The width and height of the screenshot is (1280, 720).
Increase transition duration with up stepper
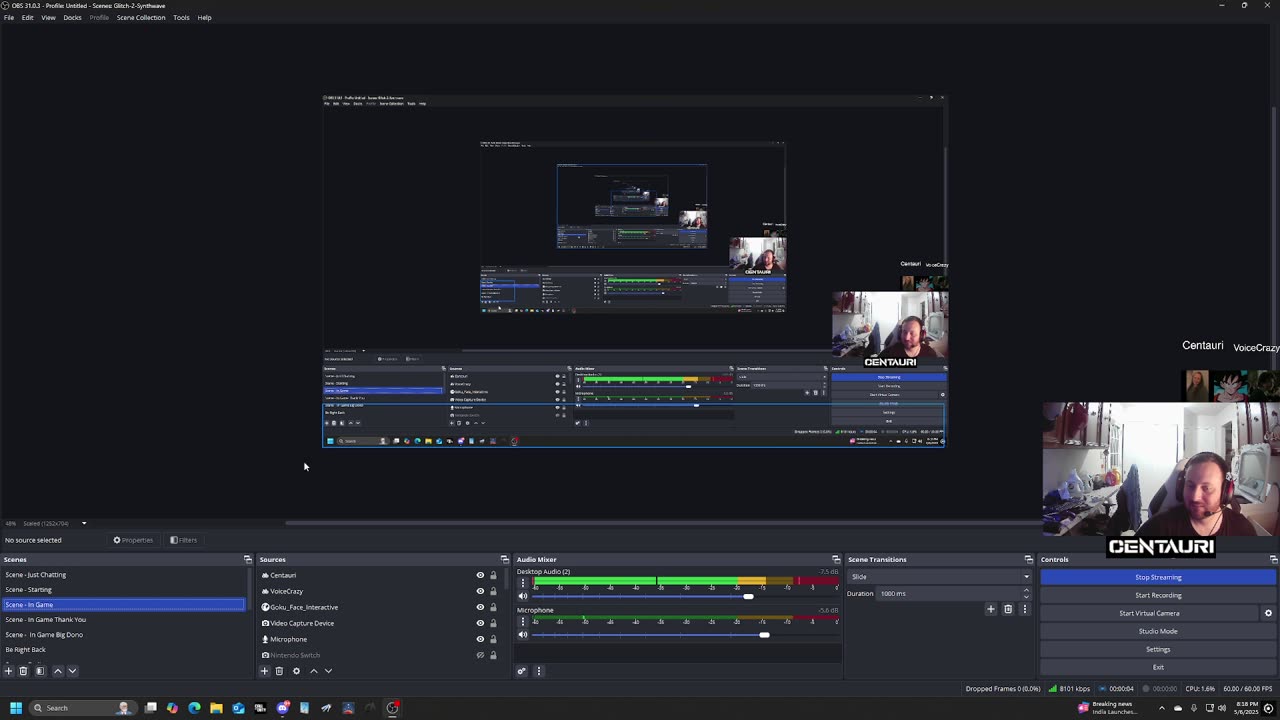[1025, 590]
